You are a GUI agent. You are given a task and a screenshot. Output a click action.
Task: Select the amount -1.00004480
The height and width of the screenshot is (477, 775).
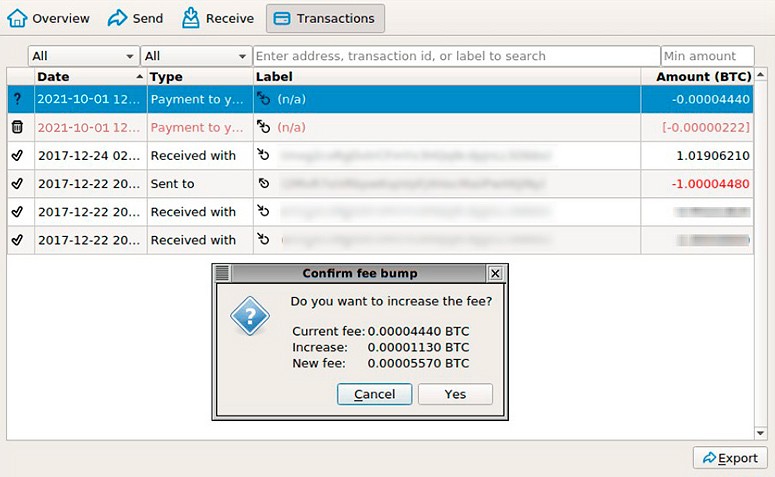coord(711,184)
